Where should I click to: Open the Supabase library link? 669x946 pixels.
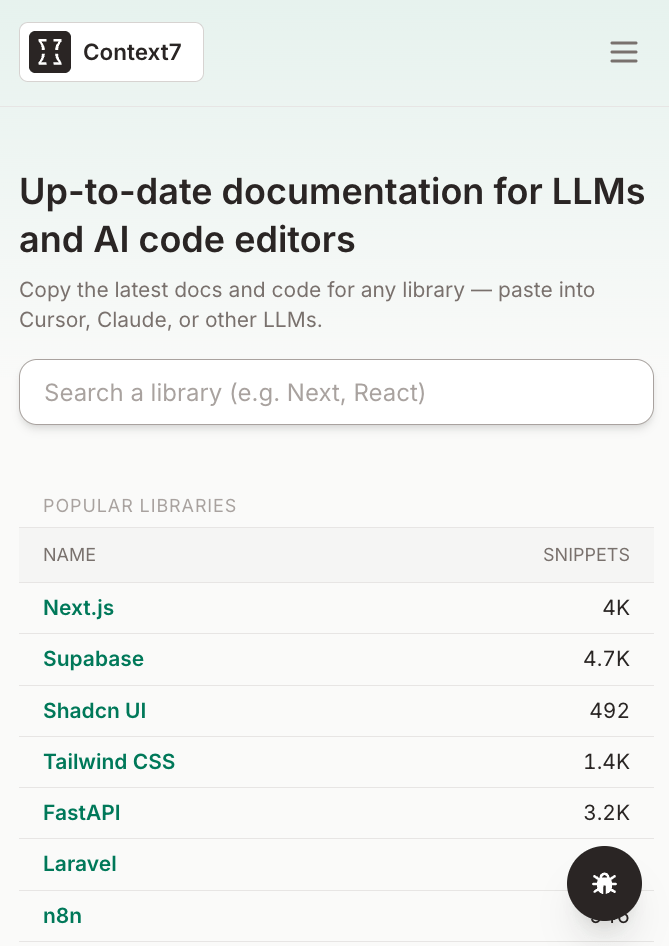[94, 659]
